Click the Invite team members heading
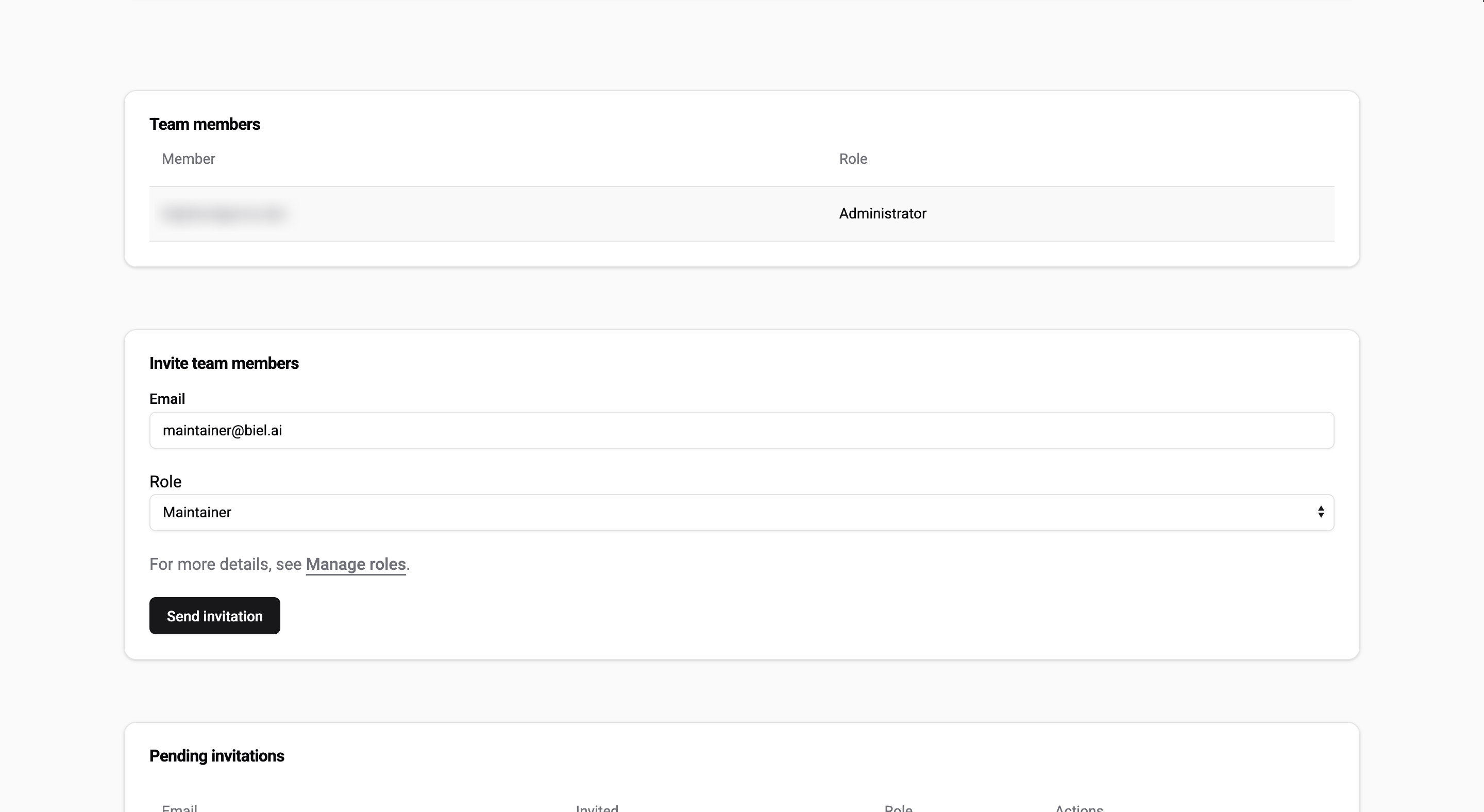This screenshot has width=1484, height=812. pyautogui.click(x=224, y=363)
